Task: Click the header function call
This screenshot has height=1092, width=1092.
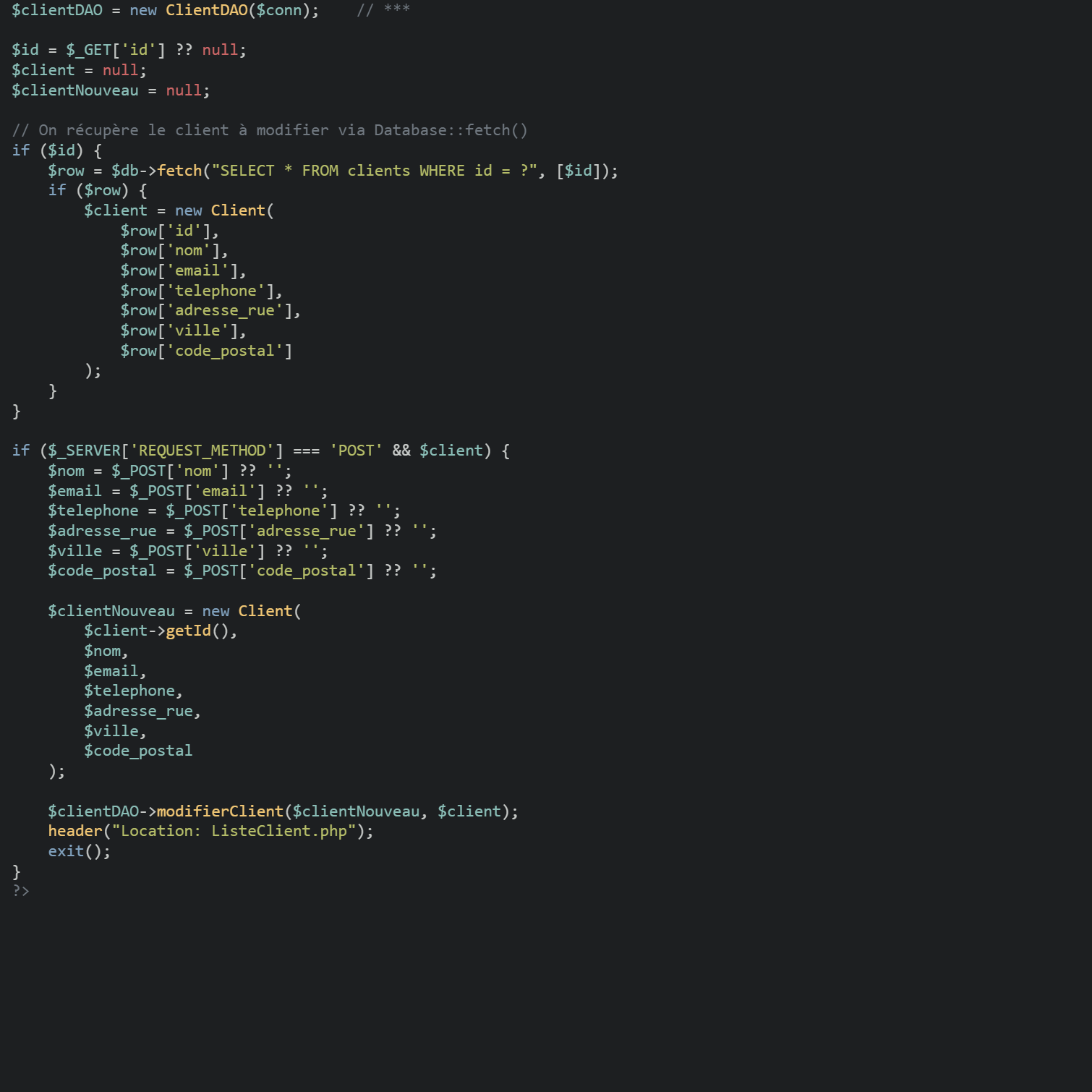Action: [75, 831]
